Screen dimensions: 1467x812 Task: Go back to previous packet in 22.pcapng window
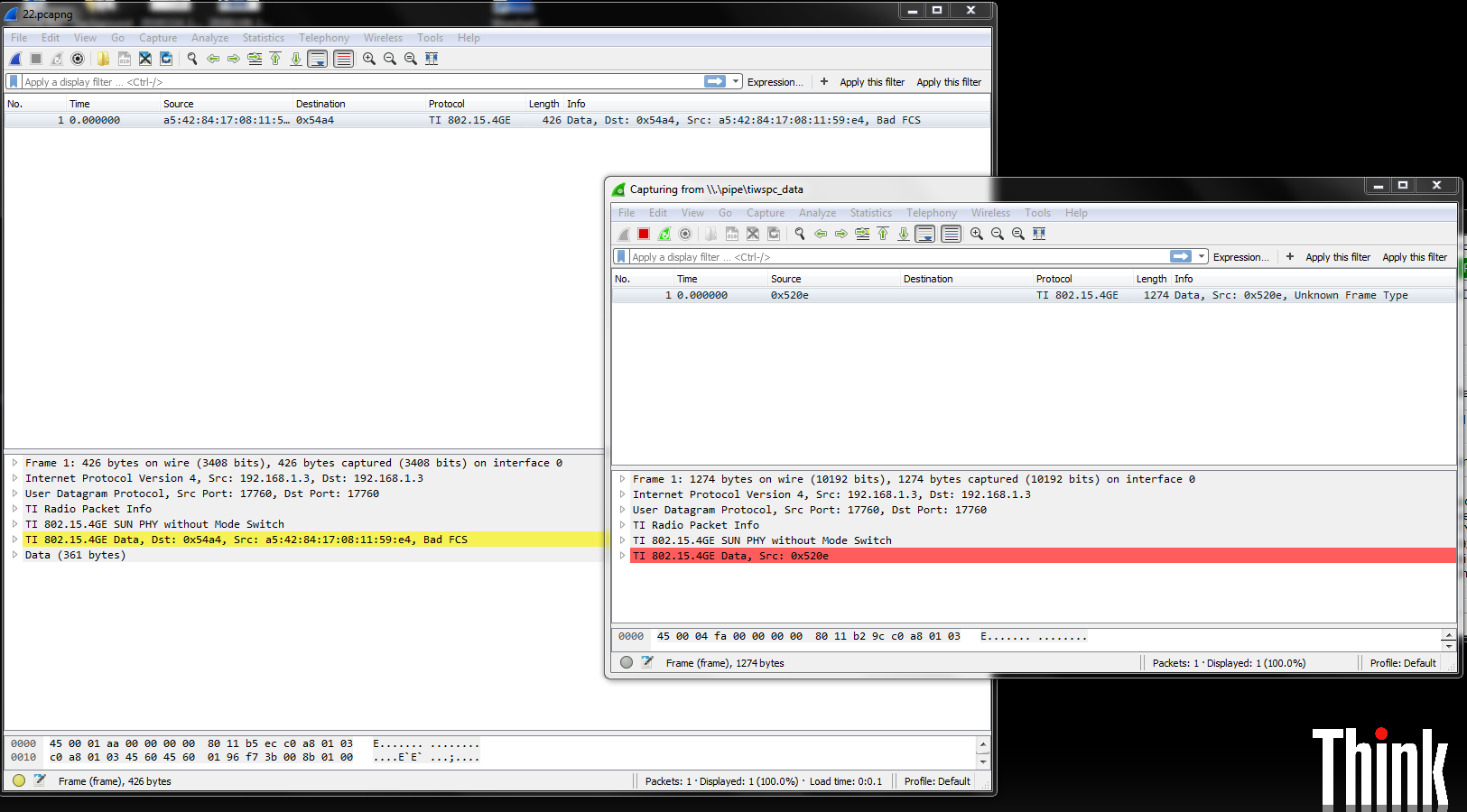(213, 59)
